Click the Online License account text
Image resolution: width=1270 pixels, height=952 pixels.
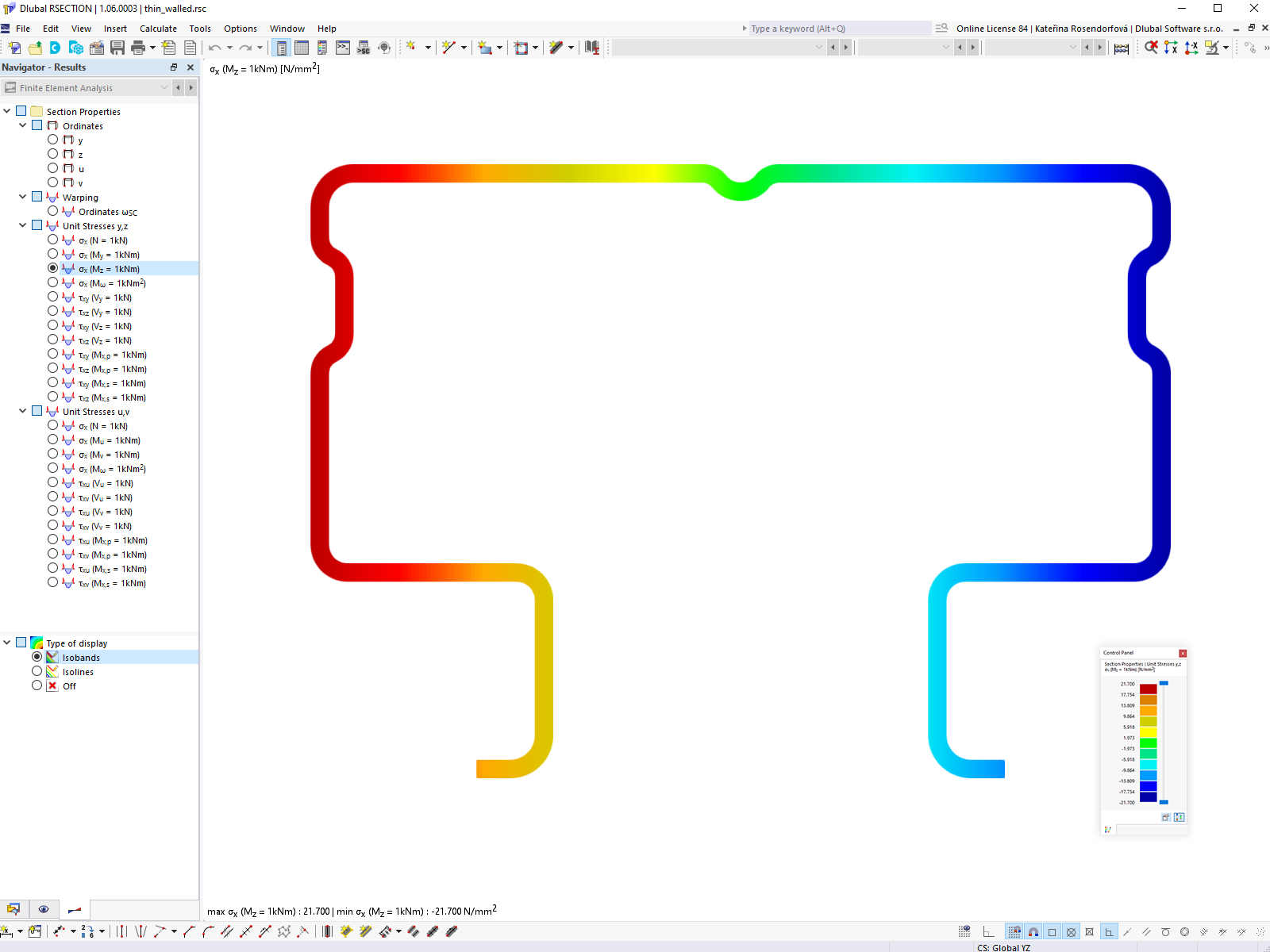pos(1089,29)
